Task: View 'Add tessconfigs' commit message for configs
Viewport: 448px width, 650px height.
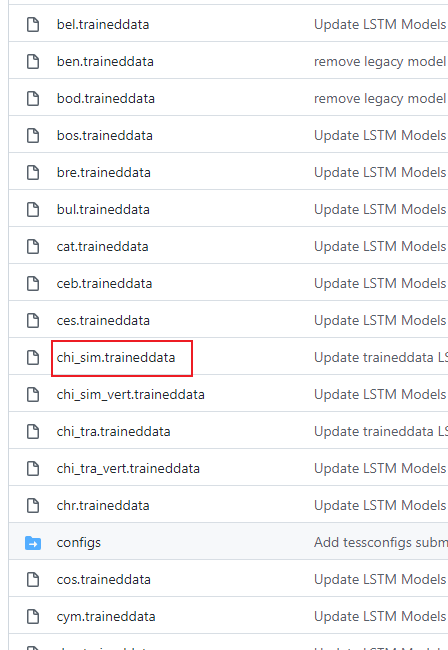Action: pyautogui.click(x=381, y=543)
